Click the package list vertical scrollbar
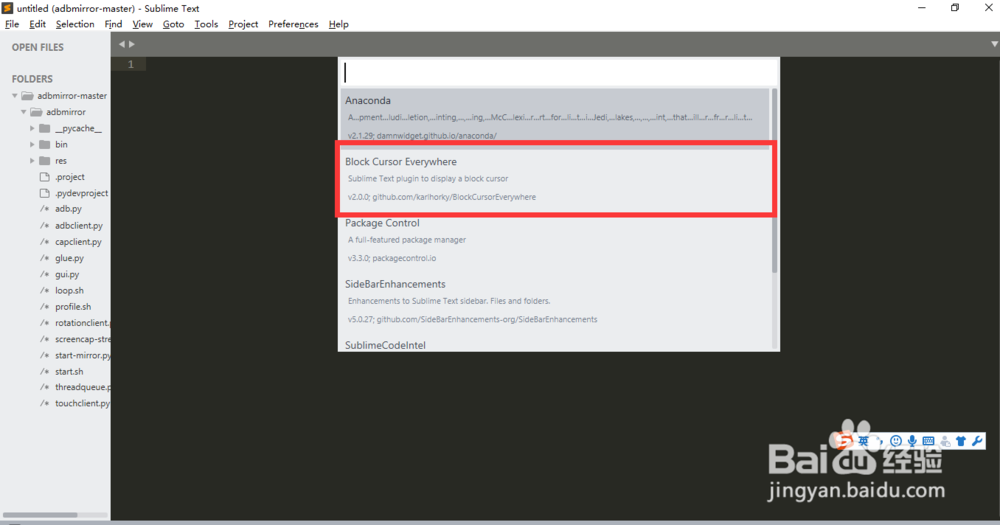1000x525 pixels. click(774, 181)
